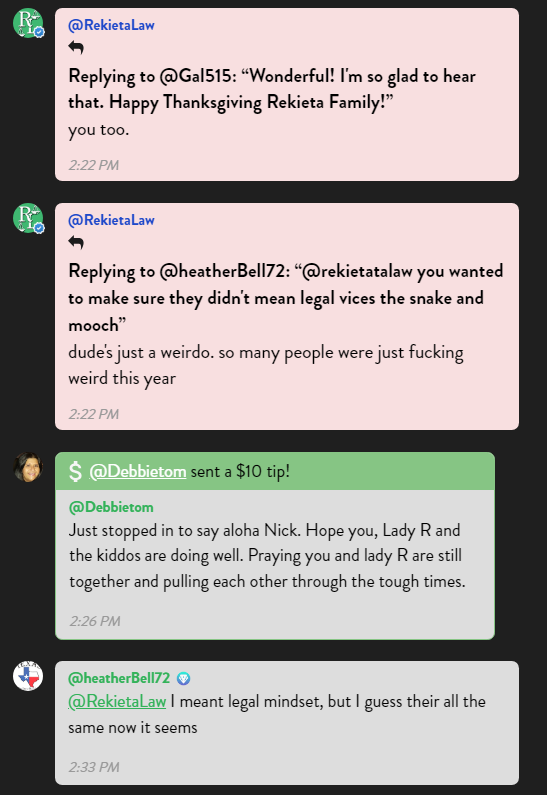Image resolution: width=547 pixels, height=795 pixels.
Task: Click the @RekietaLaw mention in heatherBell72's message
Action: point(117,702)
